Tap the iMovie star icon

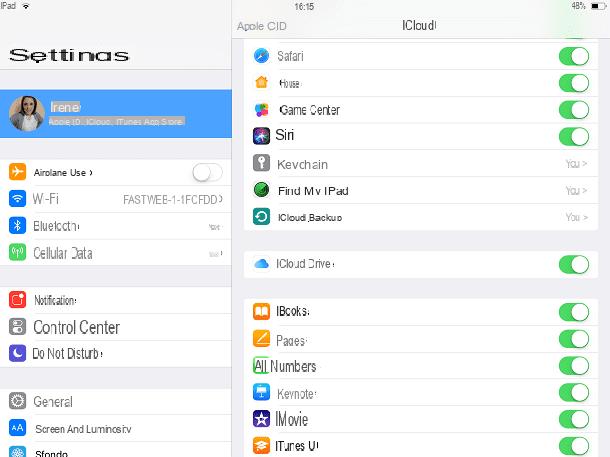pyautogui.click(x=261, y=419)
